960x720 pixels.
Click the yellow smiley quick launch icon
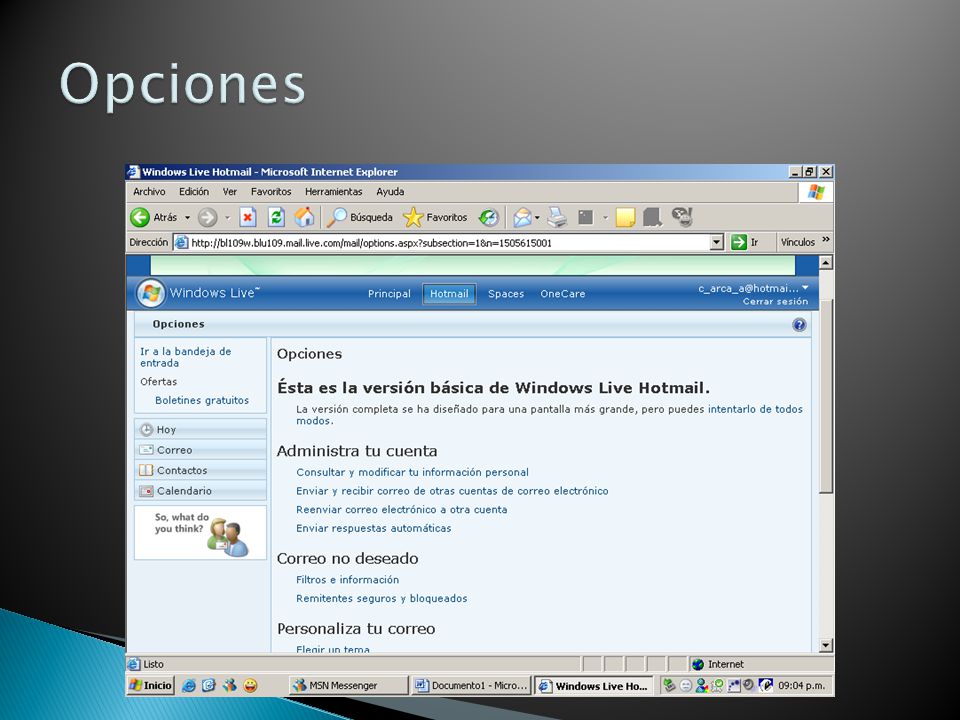(x=250, y=686)
